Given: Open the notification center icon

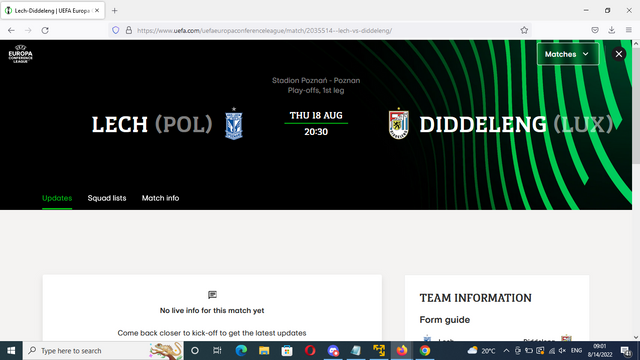Looking at the screenshot, I should coord(626,351).
